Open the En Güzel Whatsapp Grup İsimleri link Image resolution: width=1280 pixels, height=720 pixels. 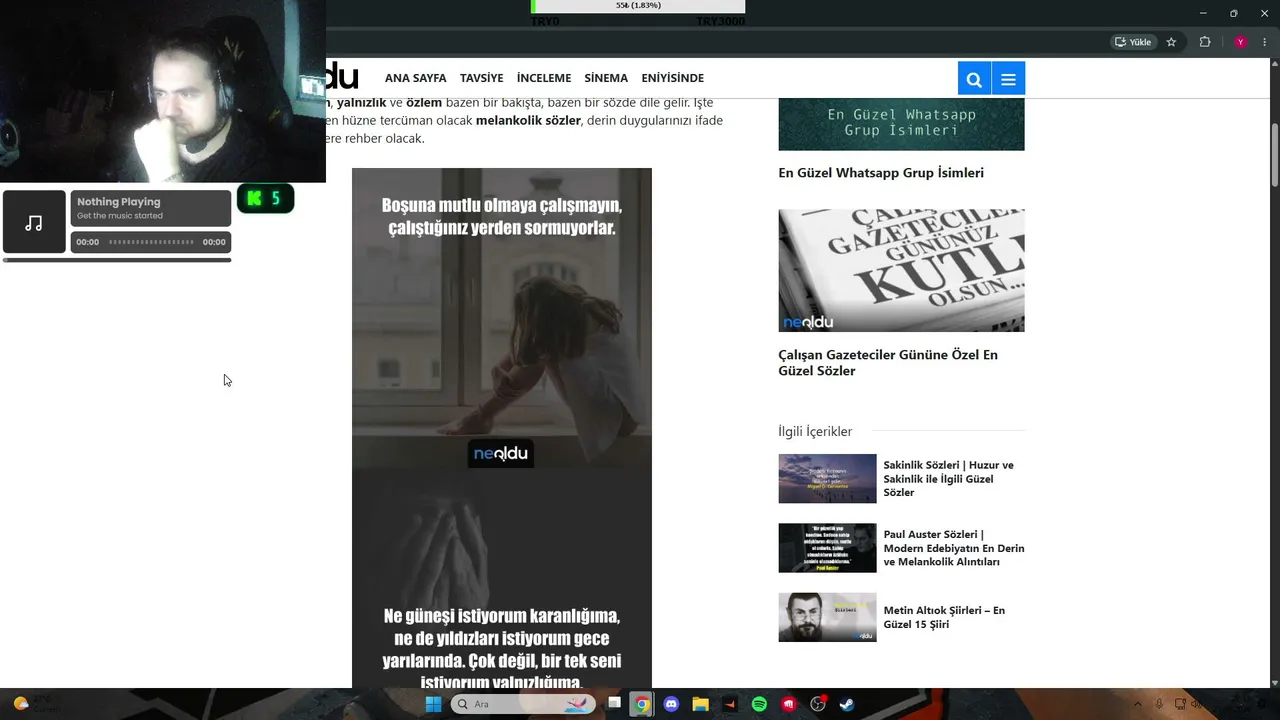tap(881, 173)
